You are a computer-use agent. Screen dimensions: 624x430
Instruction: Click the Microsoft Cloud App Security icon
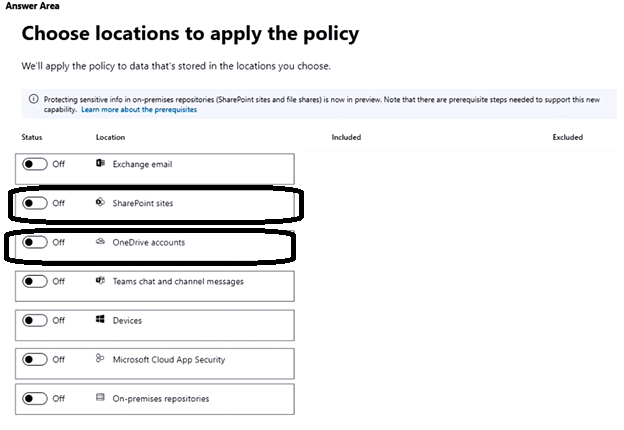pos(100,359)
